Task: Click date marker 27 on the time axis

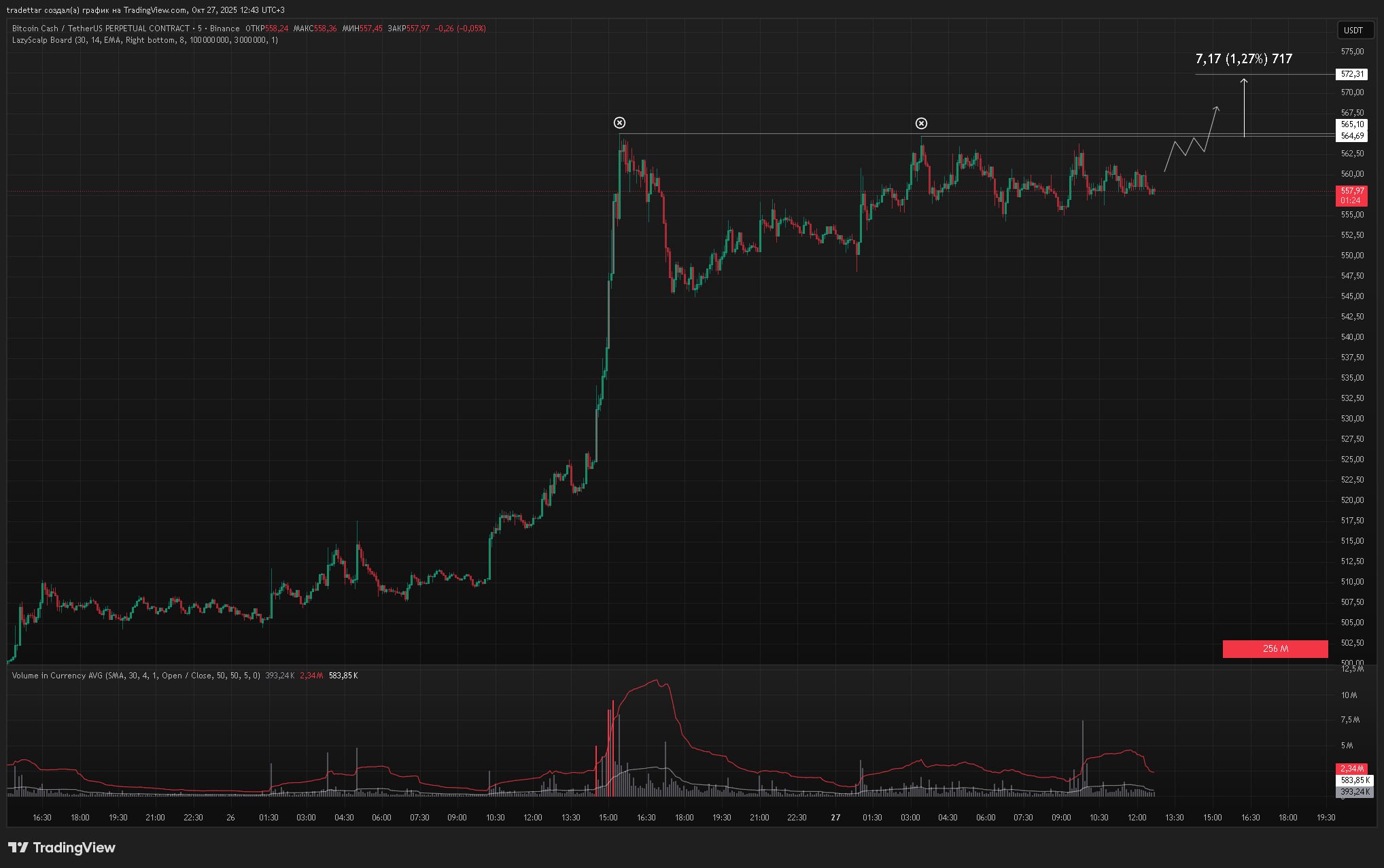Action: tap(835, 818)
